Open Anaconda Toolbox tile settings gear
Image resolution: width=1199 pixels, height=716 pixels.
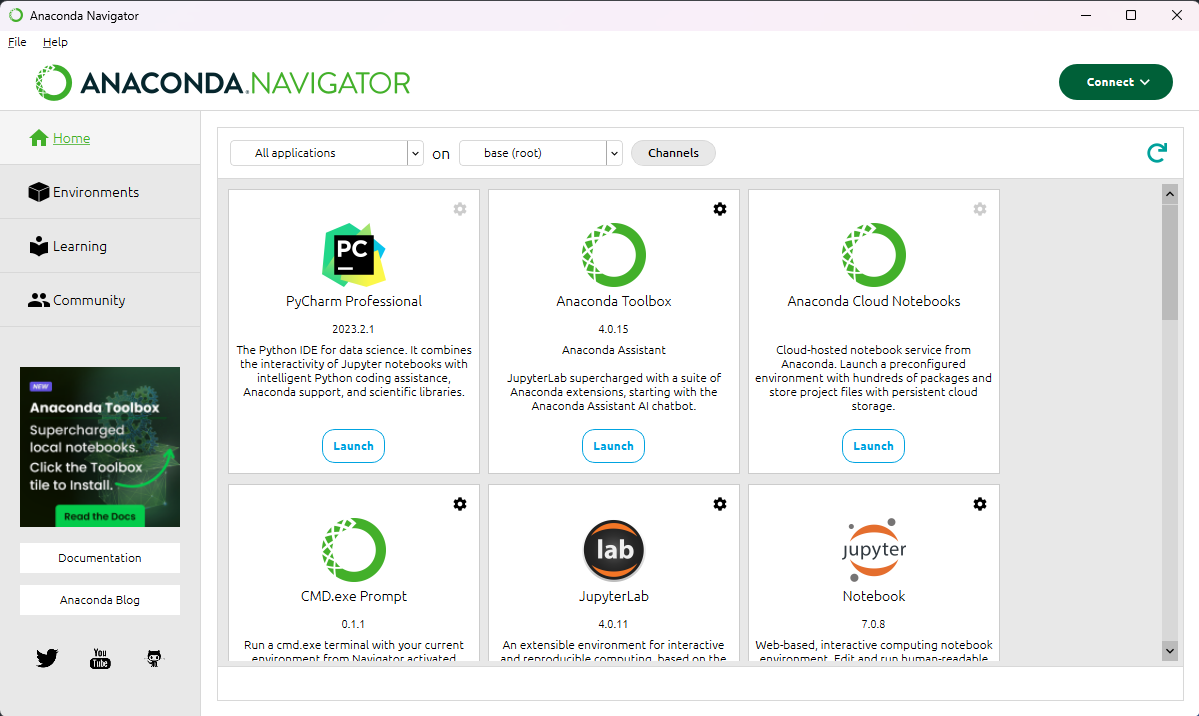coord(720,209)
